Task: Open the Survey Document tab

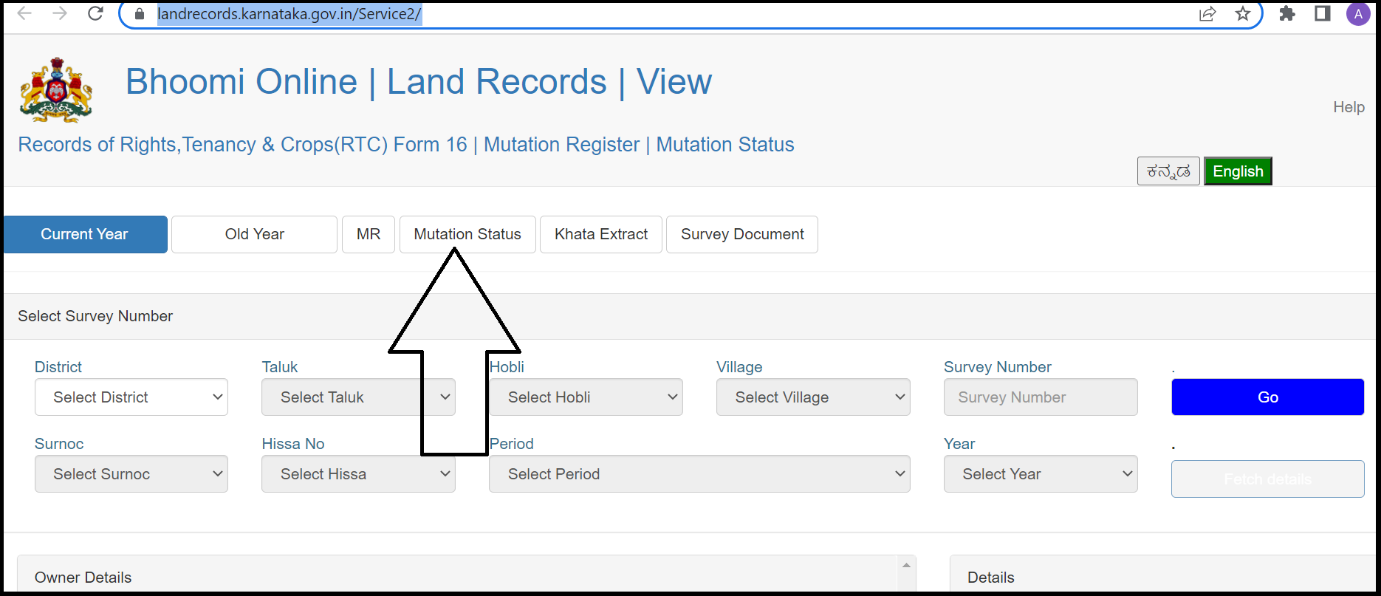Action: [742, 234]
